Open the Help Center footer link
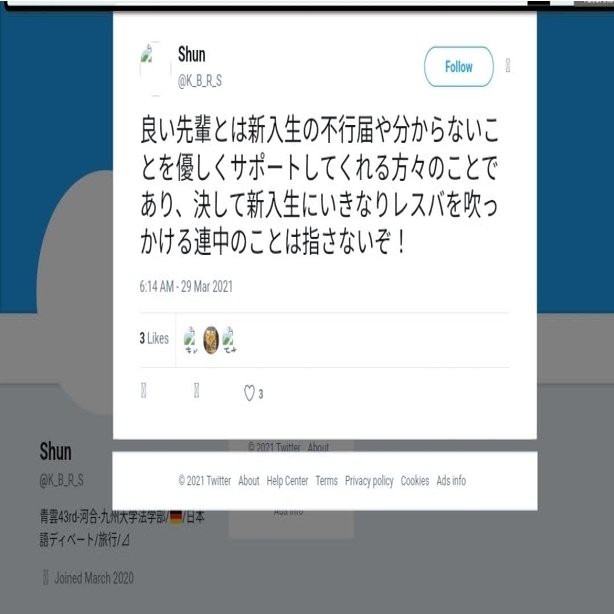This screenshot has width=614, height=614. (x=287, y=480)
